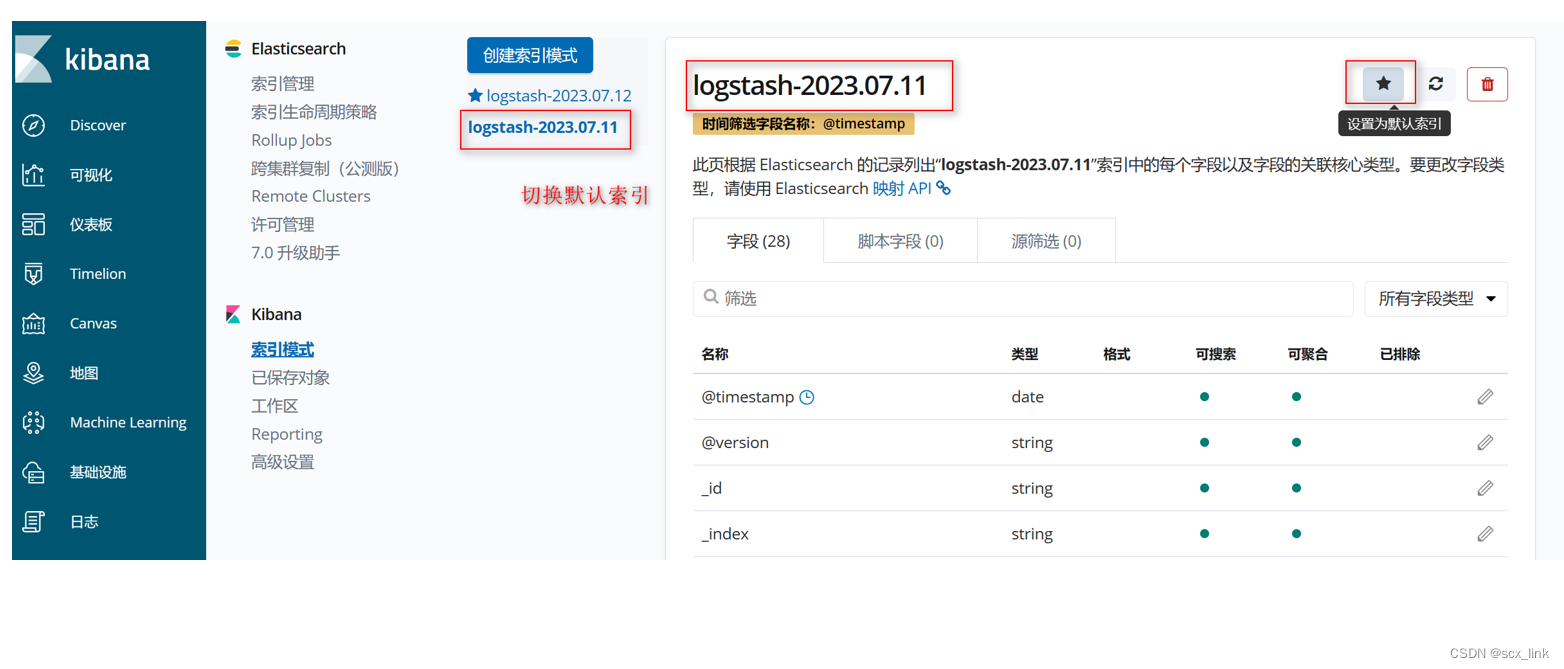
Task: Set index as default with star button
Action: [x=1383, y=84]
